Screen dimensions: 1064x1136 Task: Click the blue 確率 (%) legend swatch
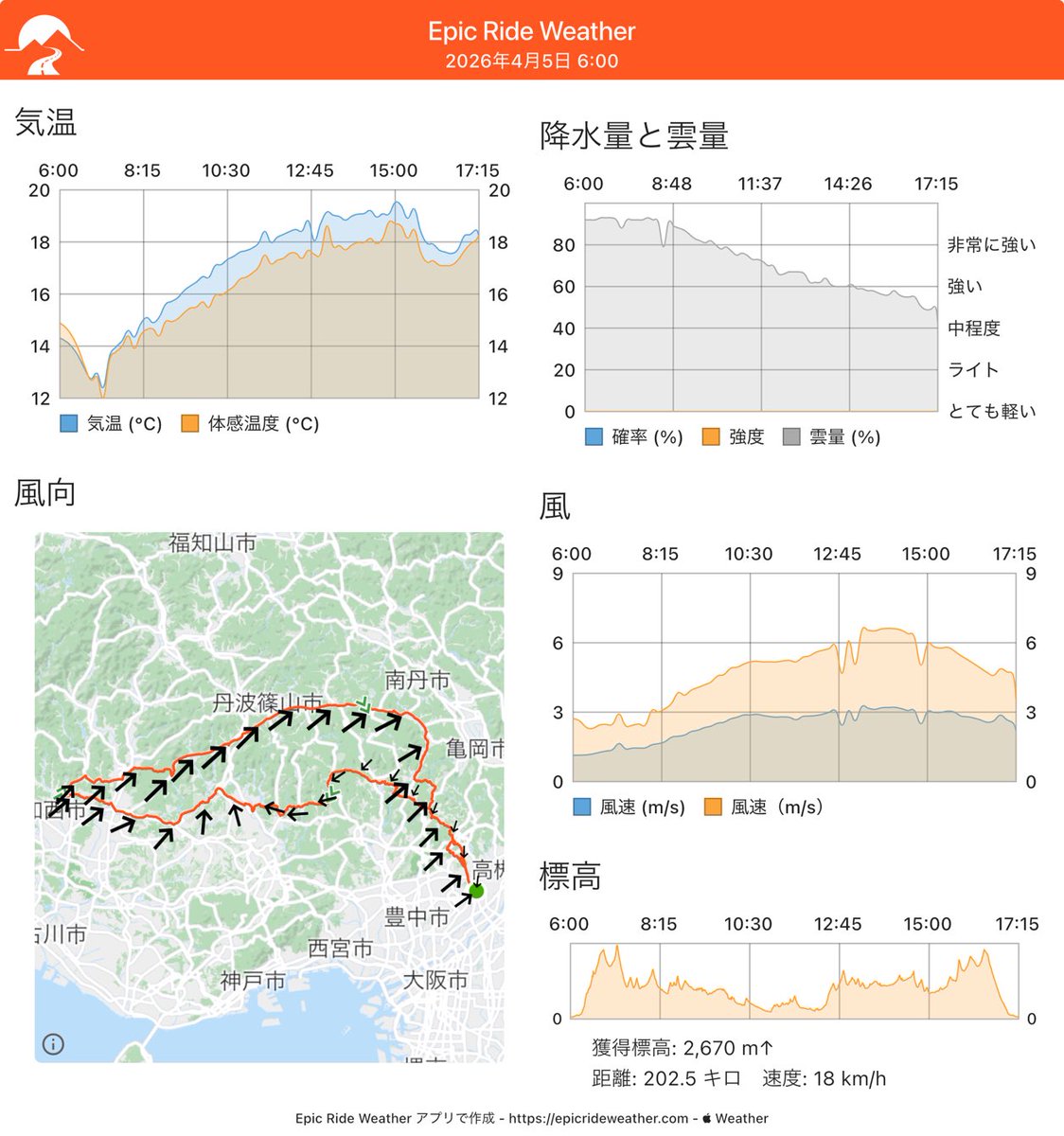coord(594,437)
